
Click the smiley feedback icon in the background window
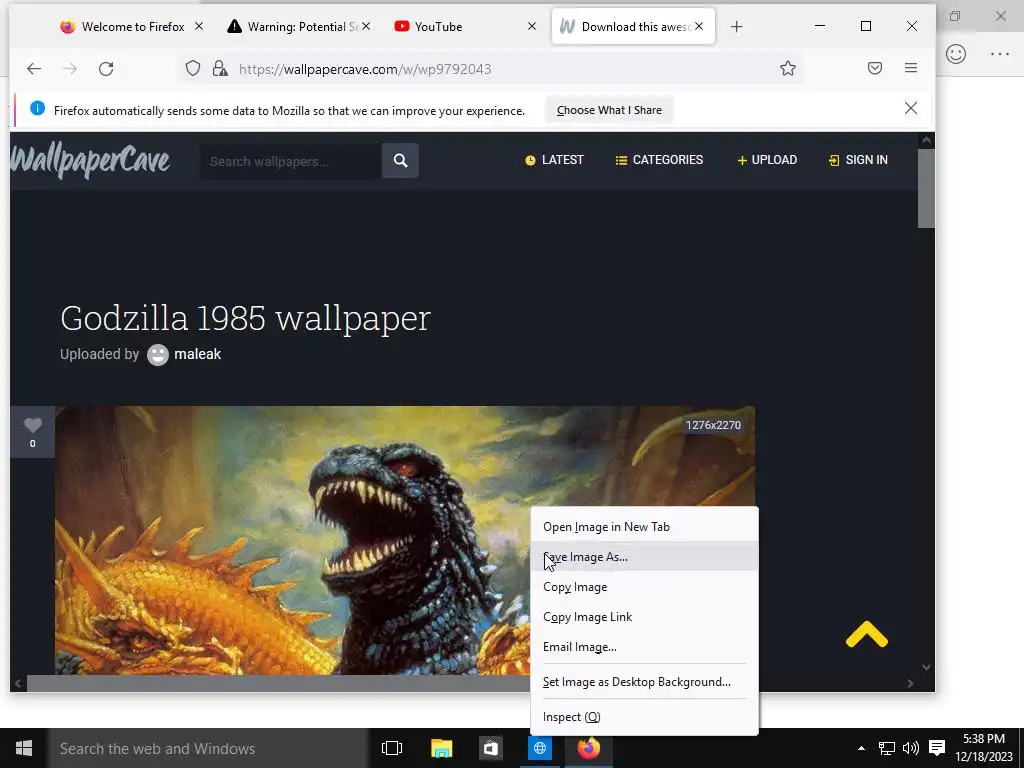(956, 54)
